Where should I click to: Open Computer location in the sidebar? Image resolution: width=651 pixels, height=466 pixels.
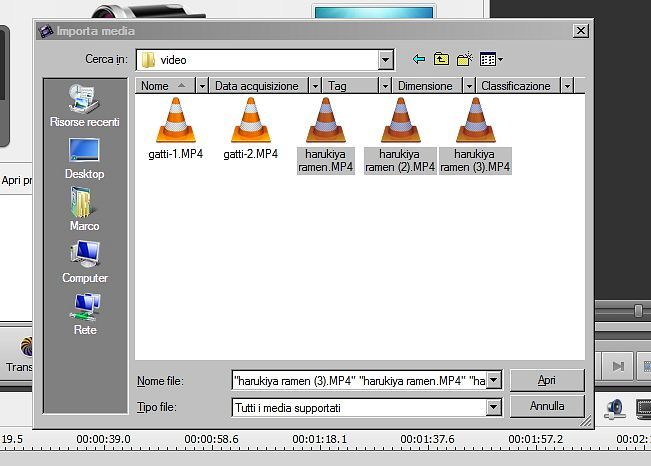tap(85, 262)
